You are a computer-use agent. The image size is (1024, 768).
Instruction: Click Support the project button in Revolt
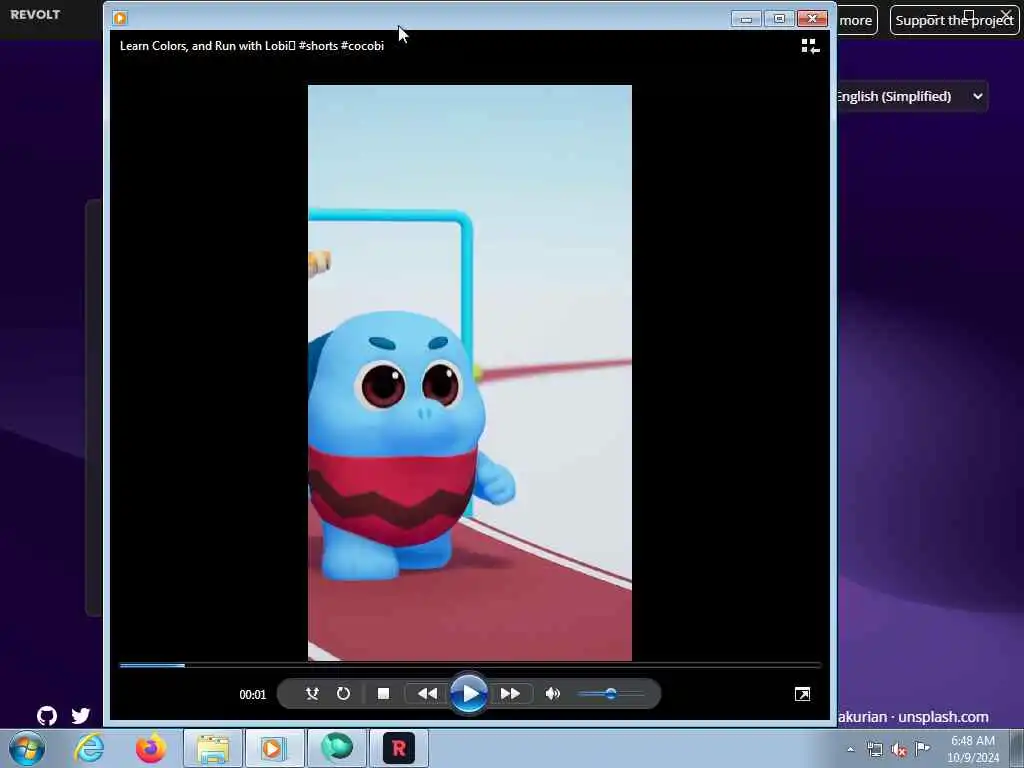[x=954, y=20]
